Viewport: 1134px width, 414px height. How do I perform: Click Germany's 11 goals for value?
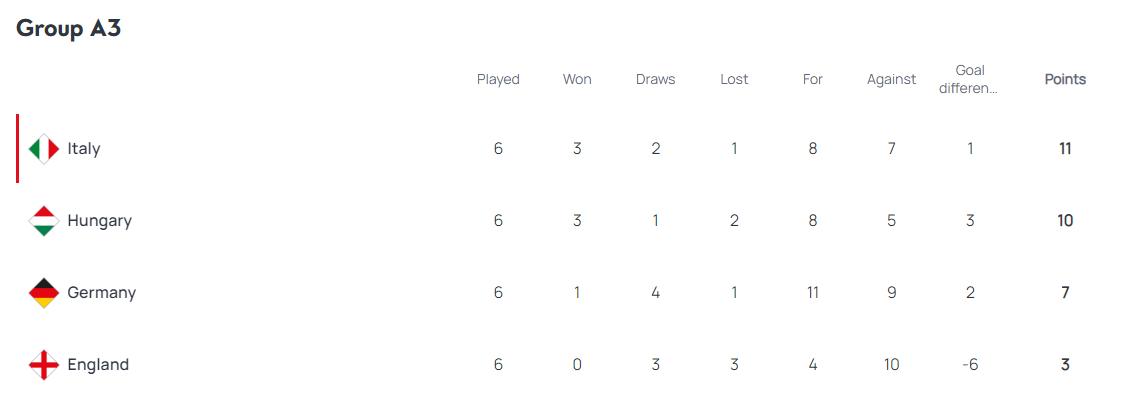pyautogui.click(x=813, y=293)
